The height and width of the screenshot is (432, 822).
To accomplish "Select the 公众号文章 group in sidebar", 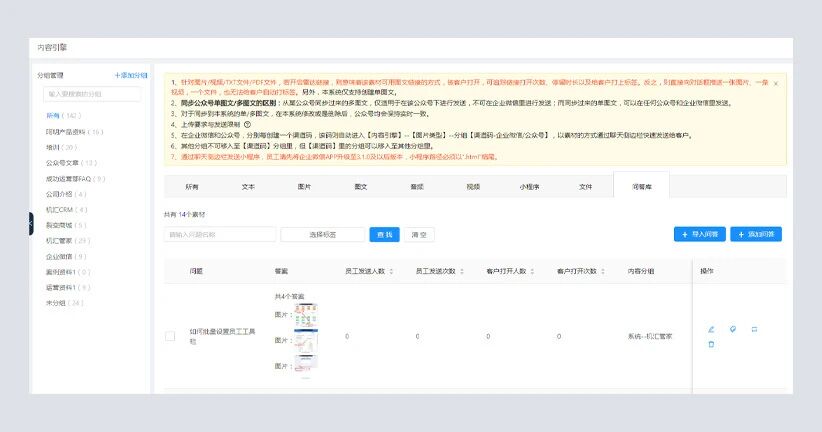I will point(70,162).
